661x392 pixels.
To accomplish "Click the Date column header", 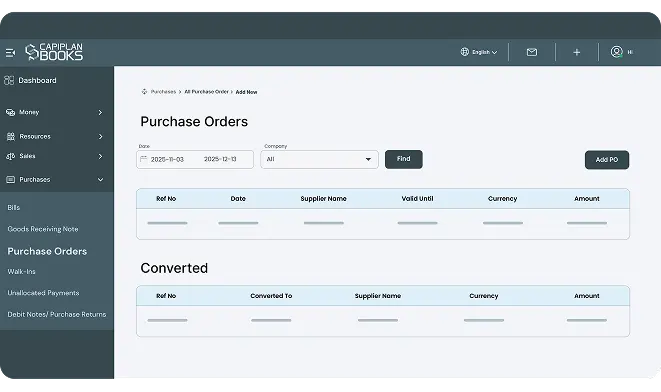I will click(x=238, y=199).
